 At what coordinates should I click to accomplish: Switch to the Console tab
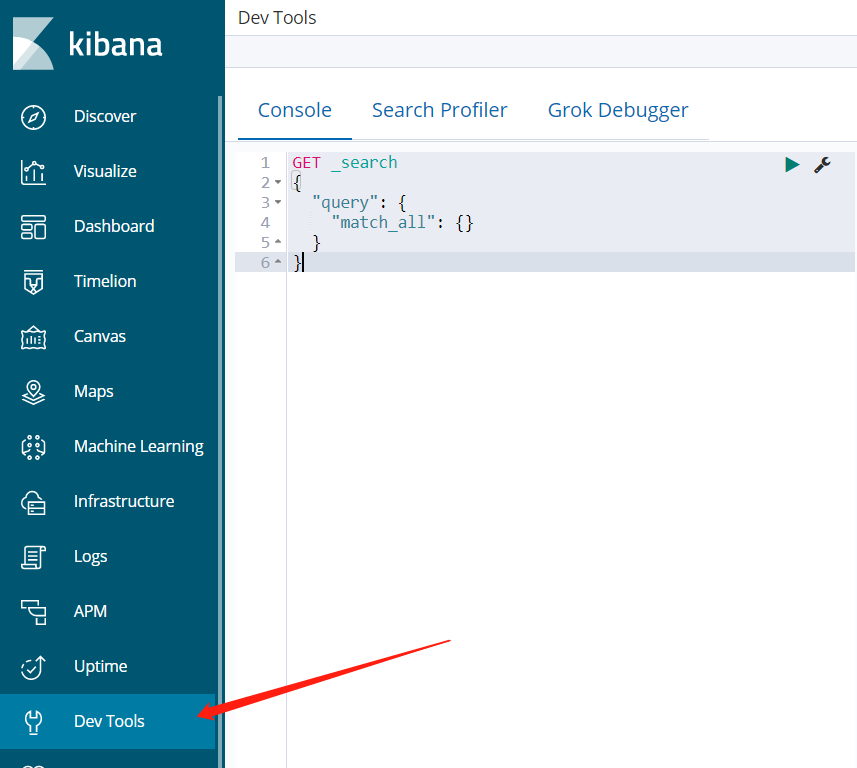[x=295, y=110]
